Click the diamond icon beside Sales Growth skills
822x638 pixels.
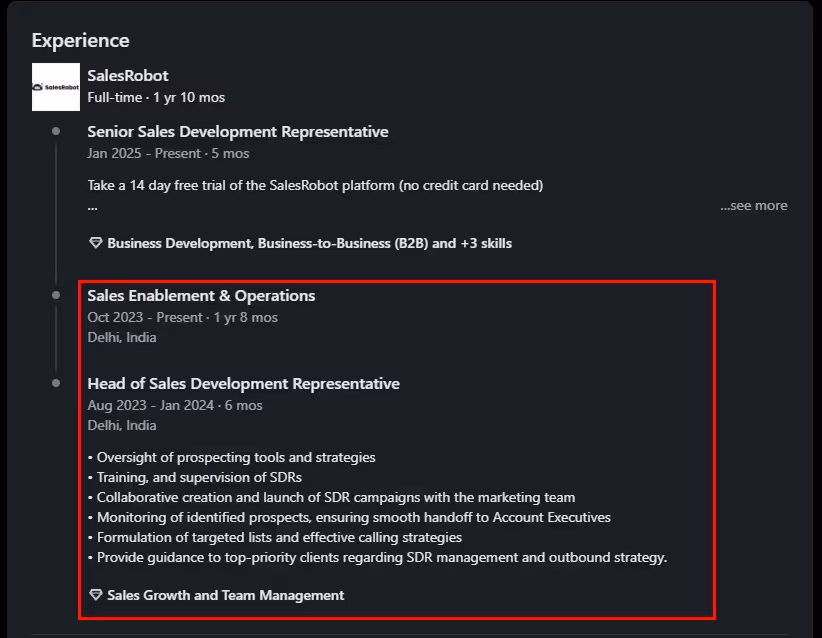95,594
